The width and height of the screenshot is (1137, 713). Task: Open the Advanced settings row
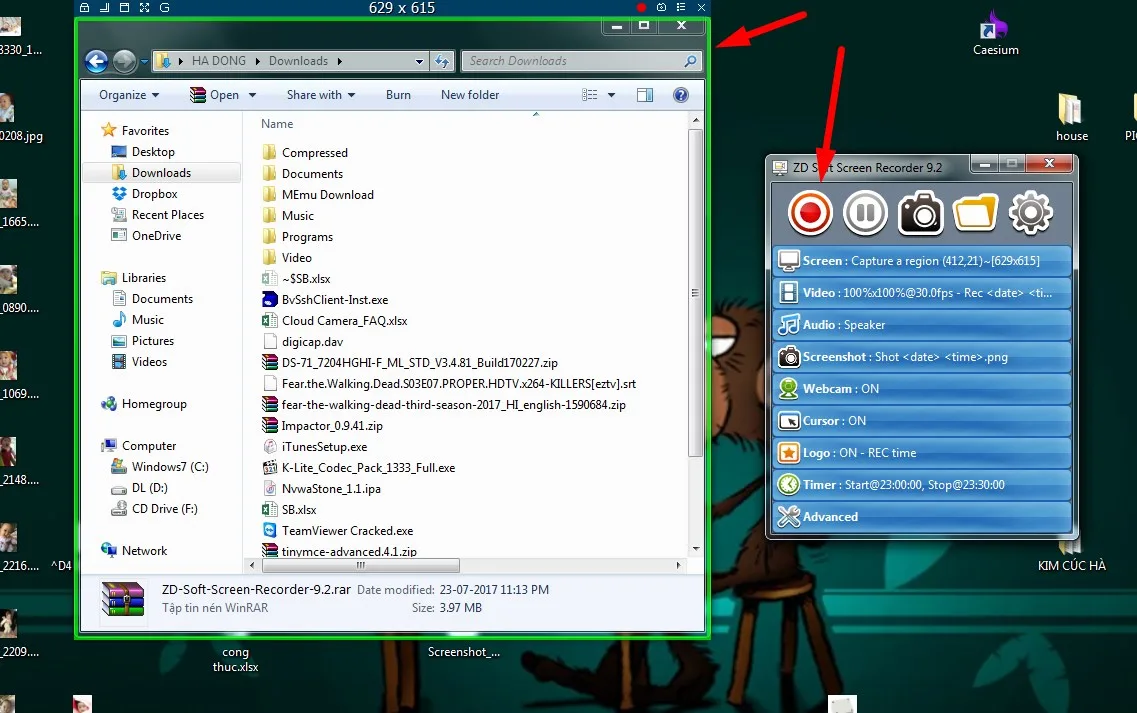click(922, 516)
